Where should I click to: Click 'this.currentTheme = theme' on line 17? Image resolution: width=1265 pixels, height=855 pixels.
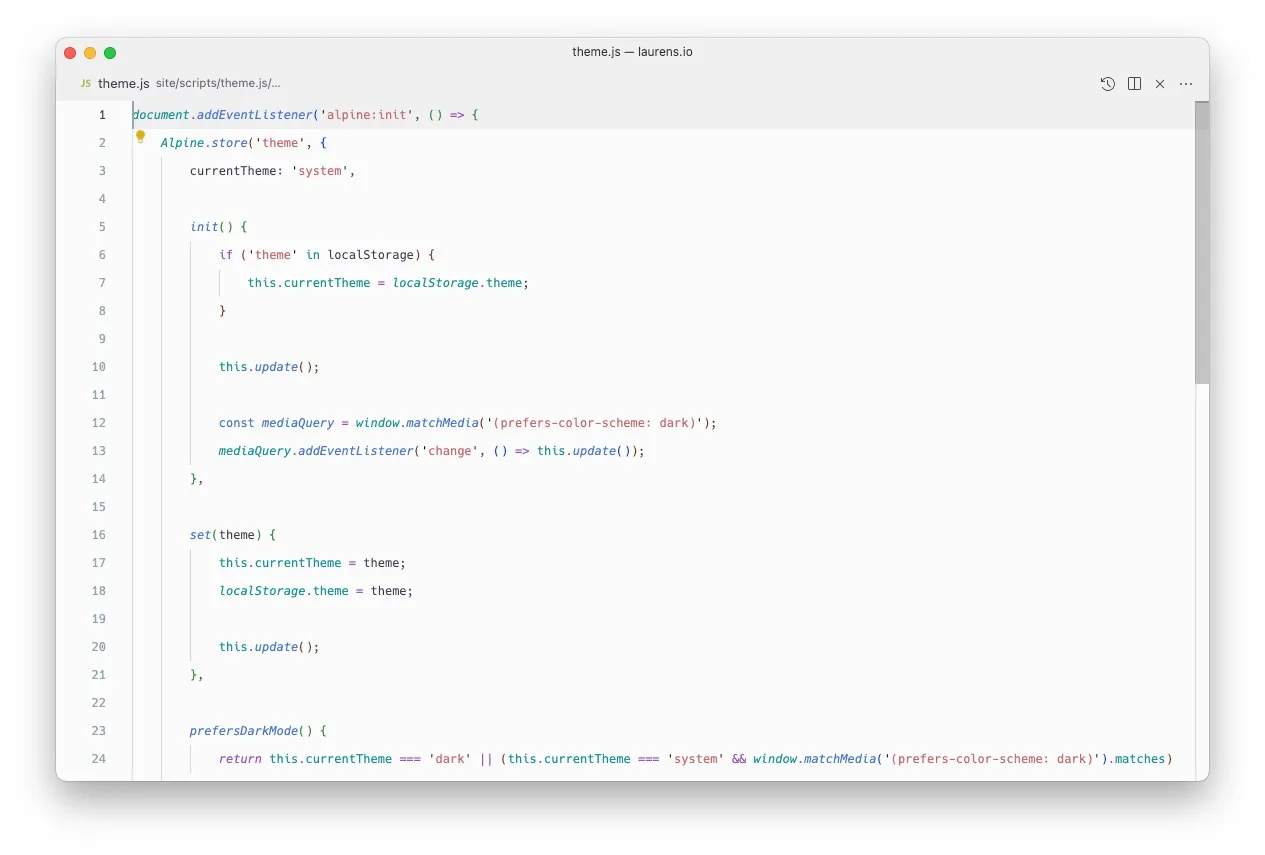pos(309,563)
